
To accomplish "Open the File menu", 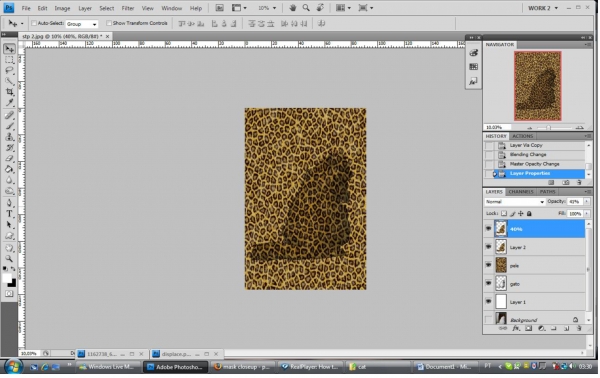I will point(26,8).
